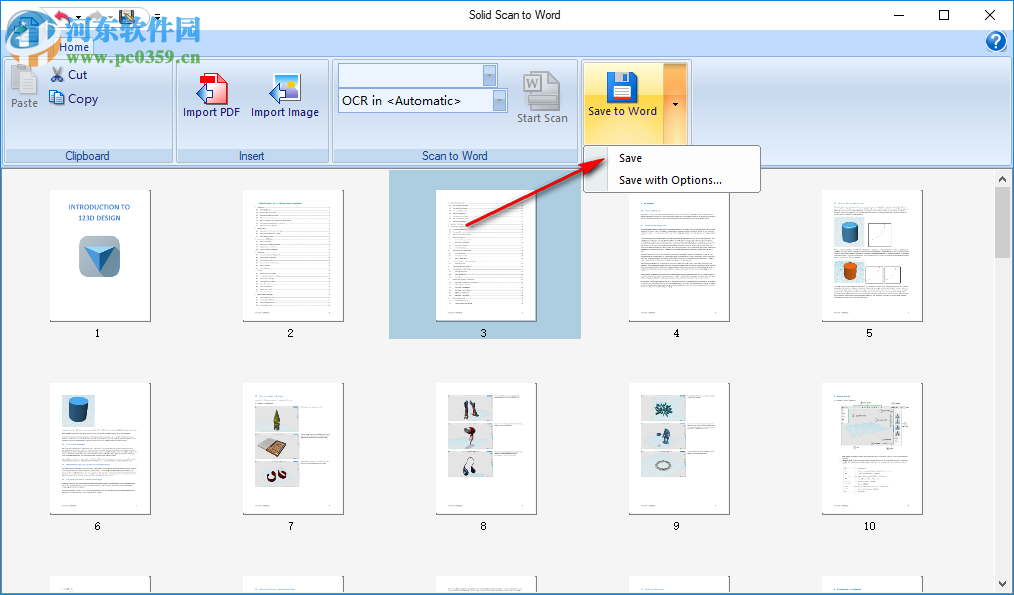The height and width of the screenshot is (595, 1014).
Task: Click the Undo arrow in quick access toolbar
Action: (x=60, y=17)
